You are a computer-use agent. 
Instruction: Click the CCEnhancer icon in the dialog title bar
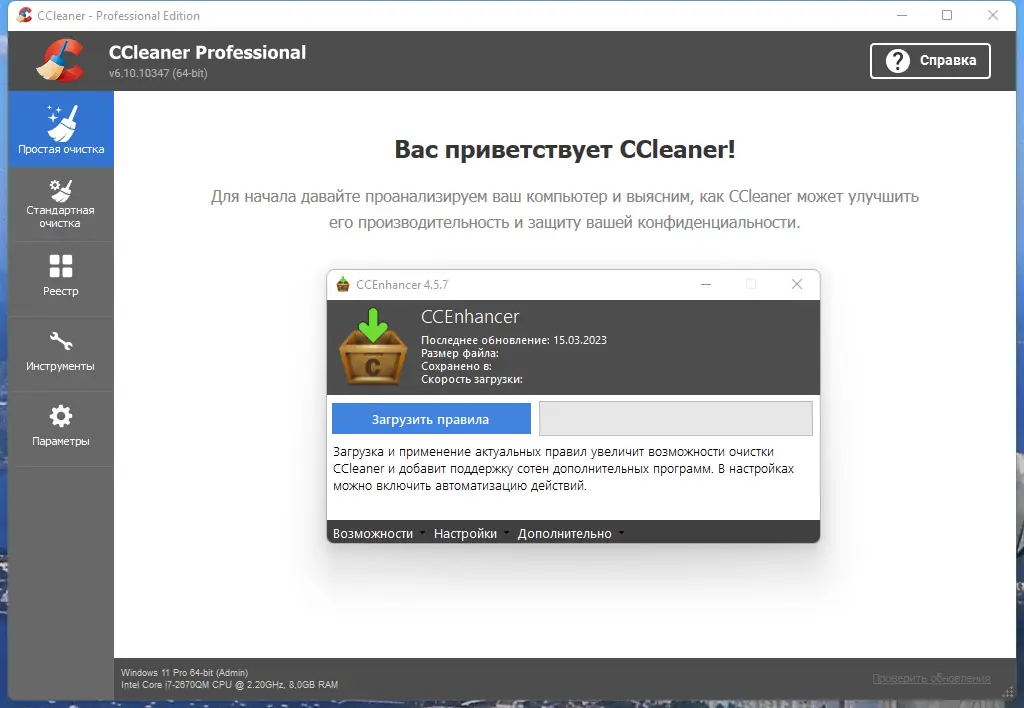coord(340,284)
